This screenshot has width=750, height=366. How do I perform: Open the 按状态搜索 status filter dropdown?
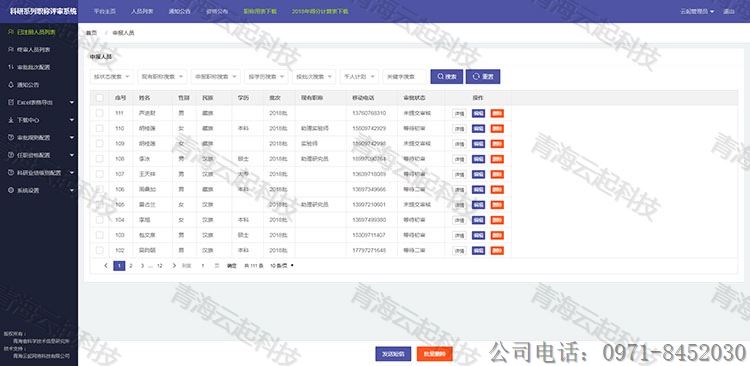[x=111, y=77]
